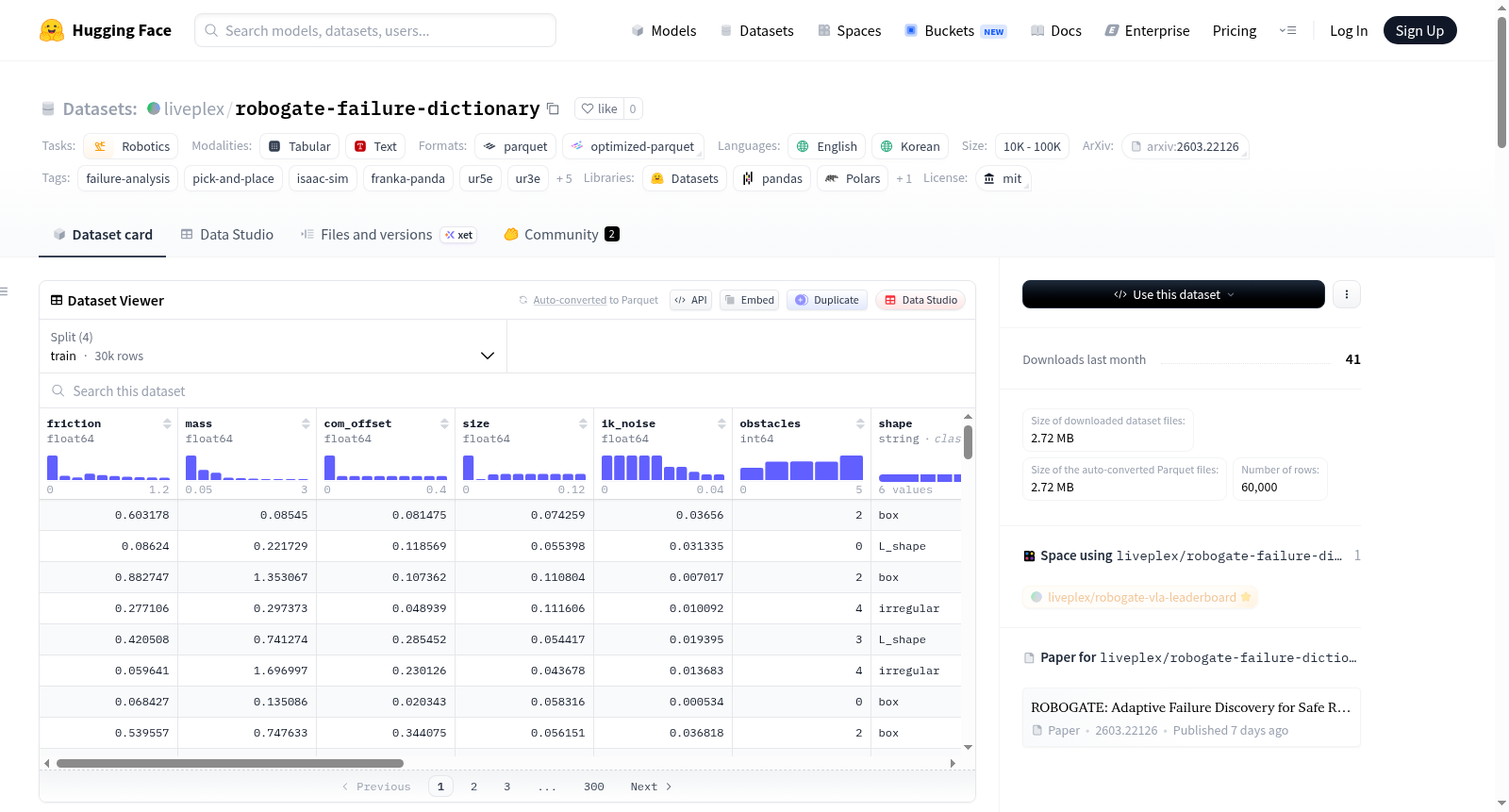The width and height of the screenshot is (1509, 812).
Task: Click the Hugging Face logo icon
Action: click(52, 30)
